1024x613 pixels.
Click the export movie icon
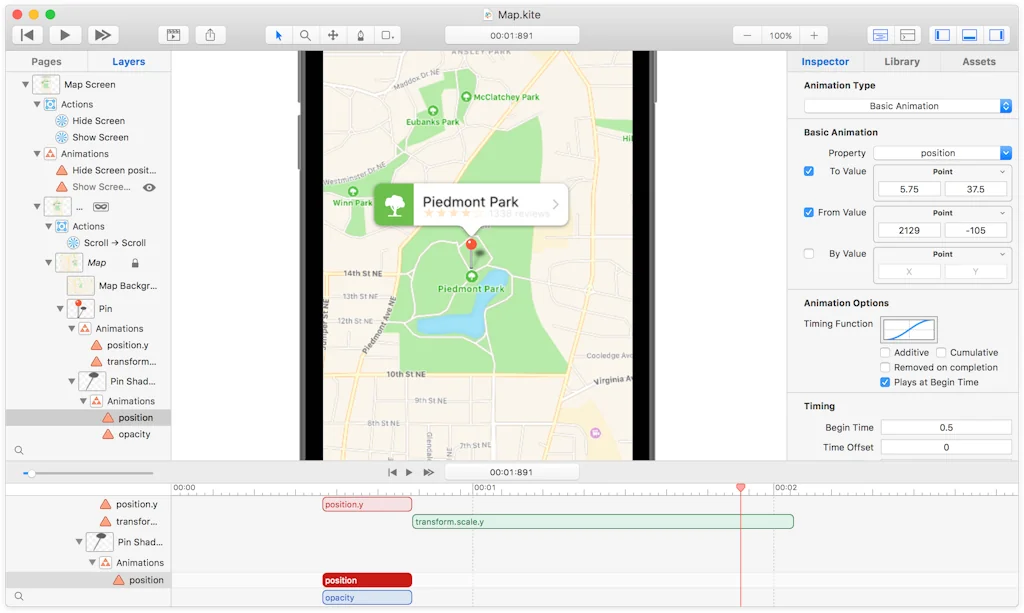pos(172,35)
